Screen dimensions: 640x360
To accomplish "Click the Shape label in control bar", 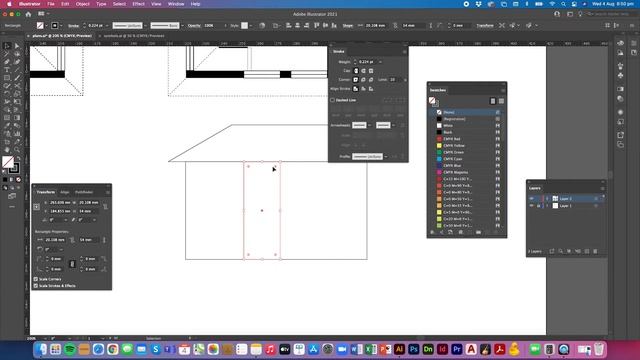I will (x=348, y=25).
